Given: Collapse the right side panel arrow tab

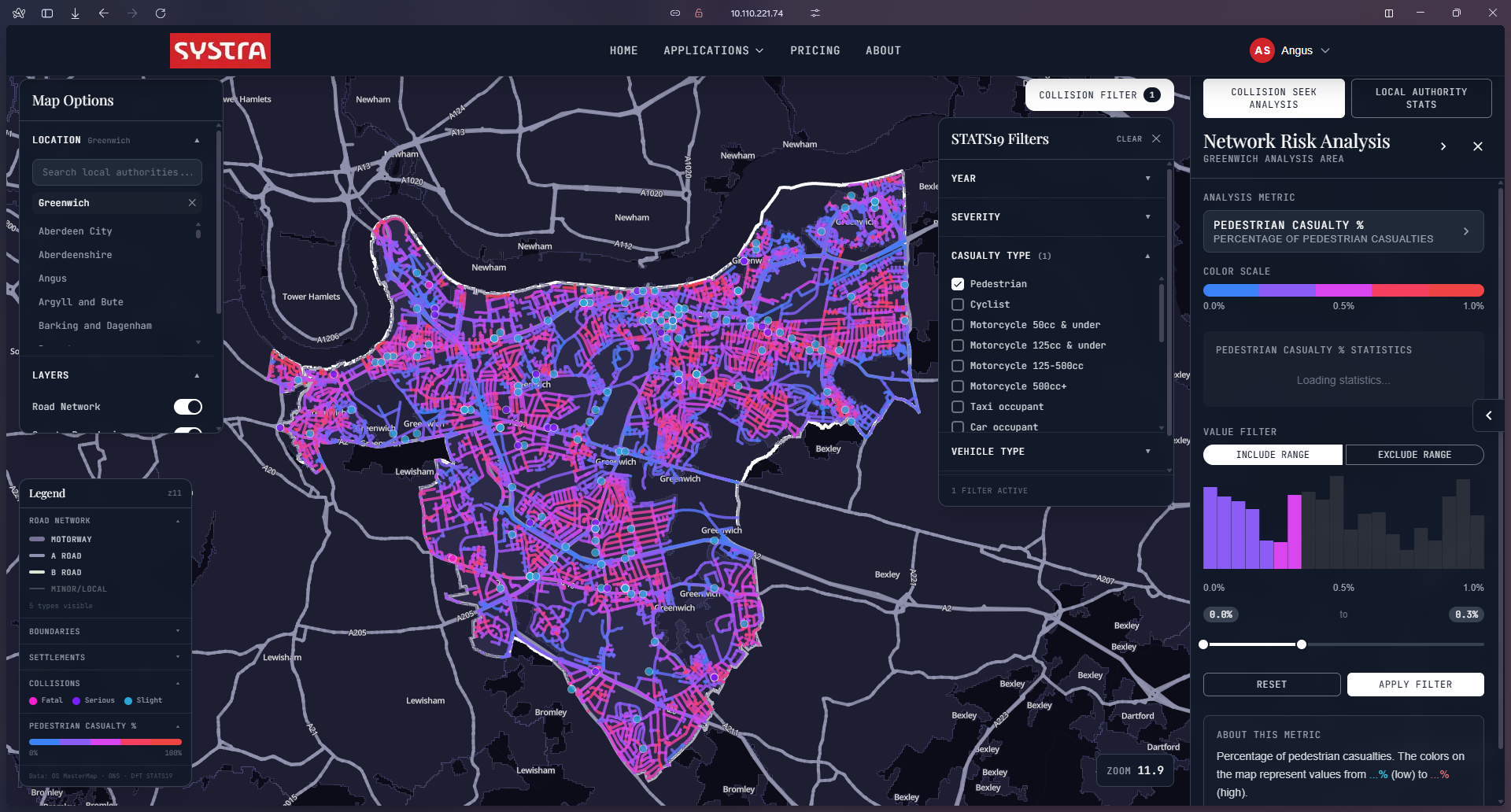Looking at the screenshot, I should (1488, 415).
